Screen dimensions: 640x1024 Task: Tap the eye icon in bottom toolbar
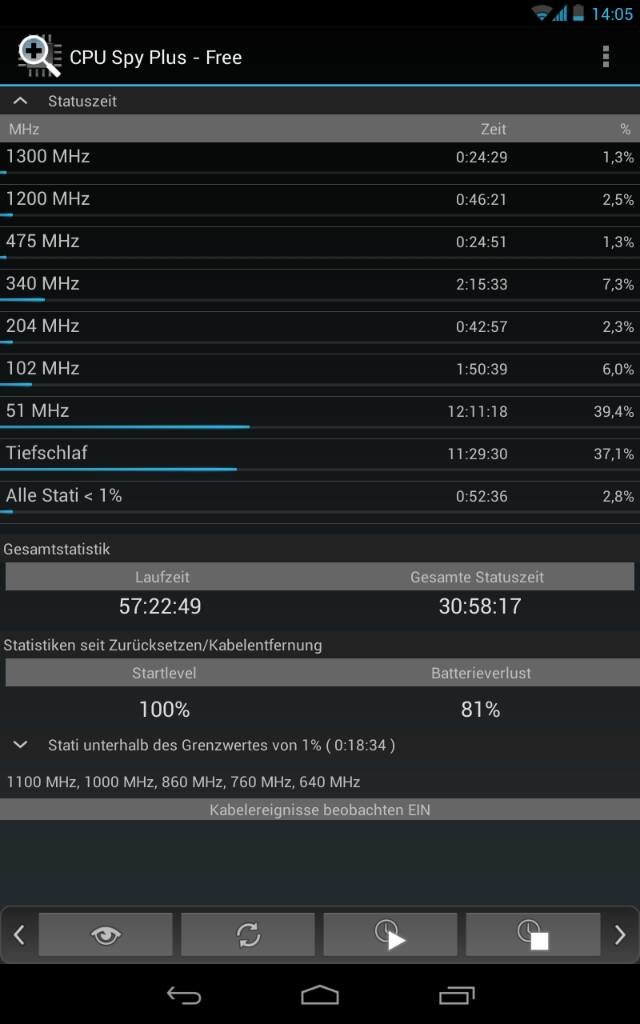coord(106,935)
